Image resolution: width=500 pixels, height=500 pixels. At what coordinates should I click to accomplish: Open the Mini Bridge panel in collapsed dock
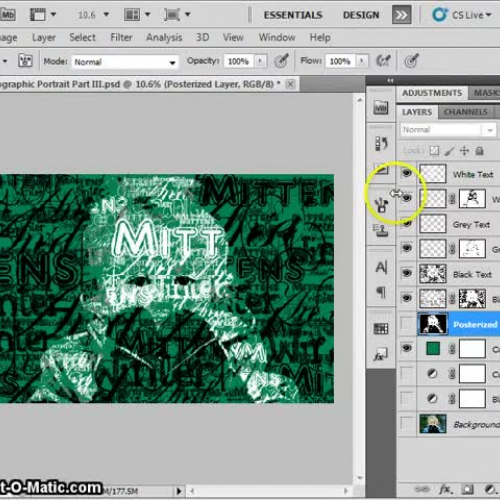pyautogui.click(x=381, y=108)
